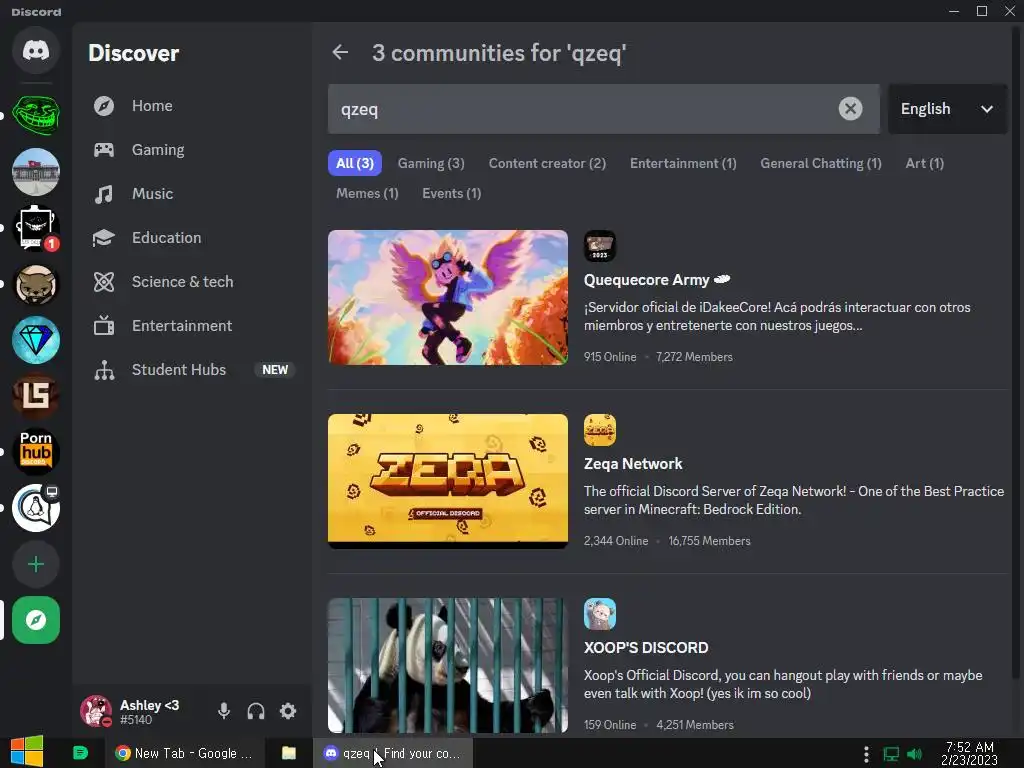Open the building photo server icon
This screenshot has width=1024, height=768.
(x=36, y=172)
